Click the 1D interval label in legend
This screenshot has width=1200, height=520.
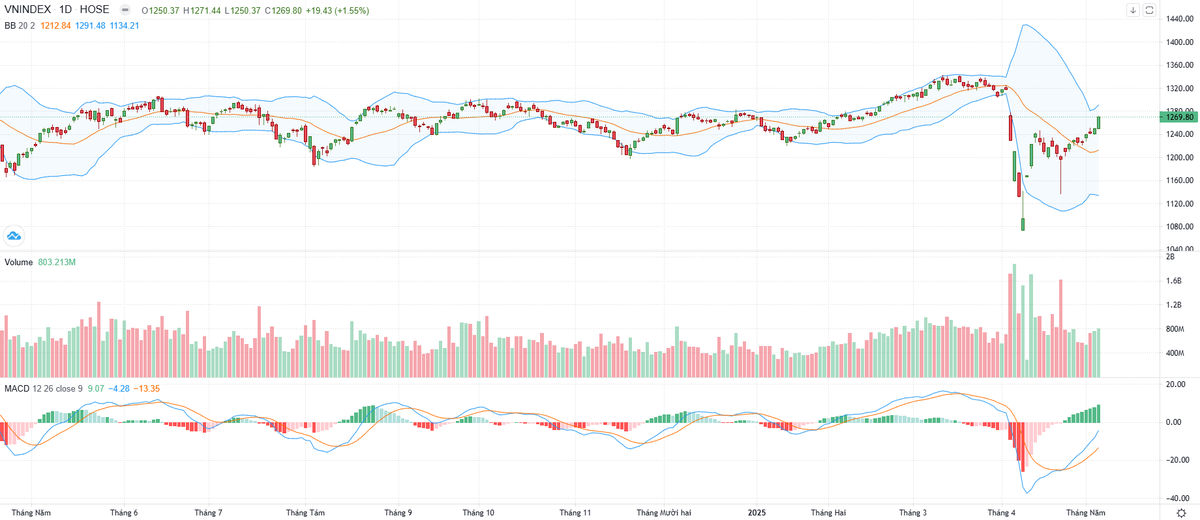tap(66, 10)
